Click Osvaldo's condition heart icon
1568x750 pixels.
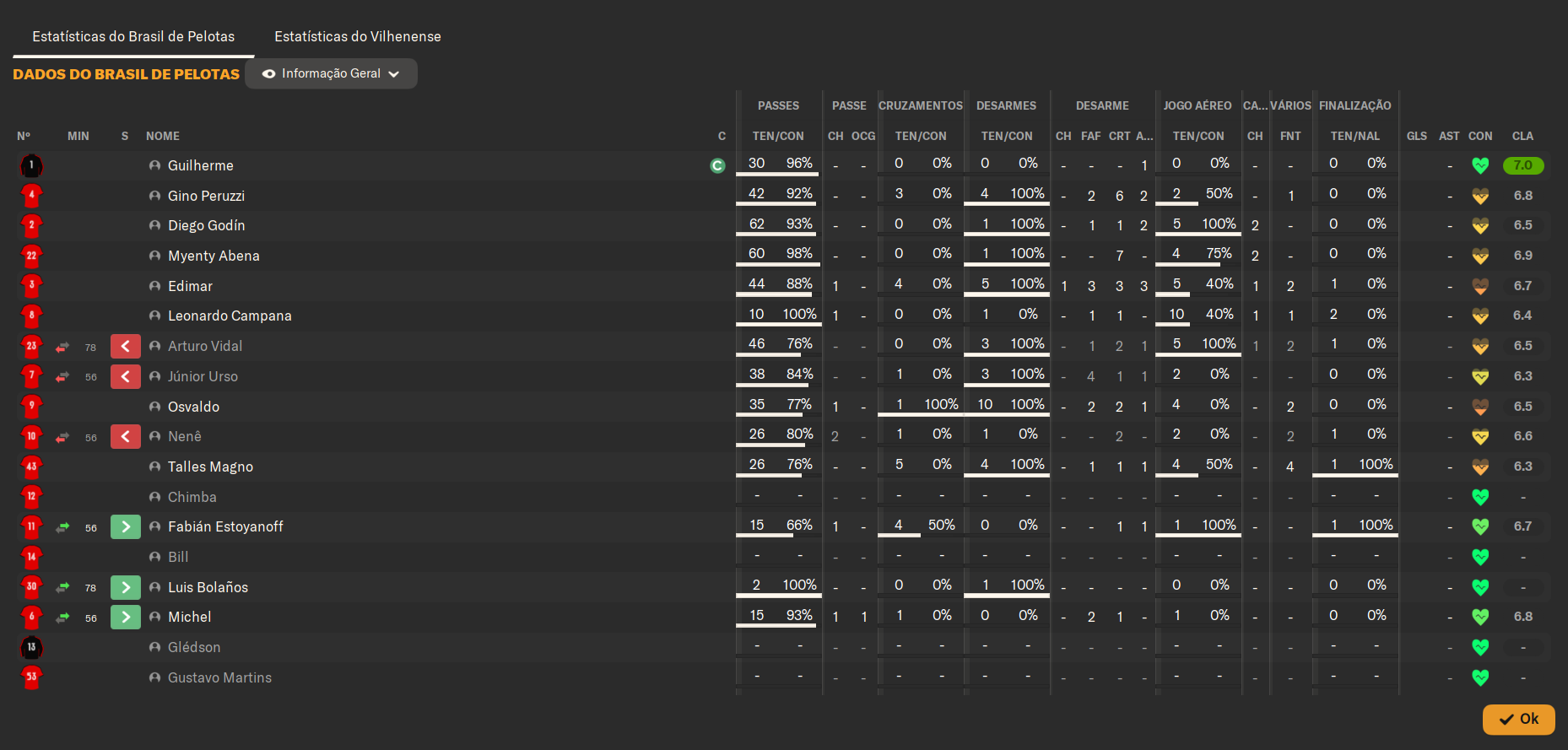click(x=1480, y=407)
